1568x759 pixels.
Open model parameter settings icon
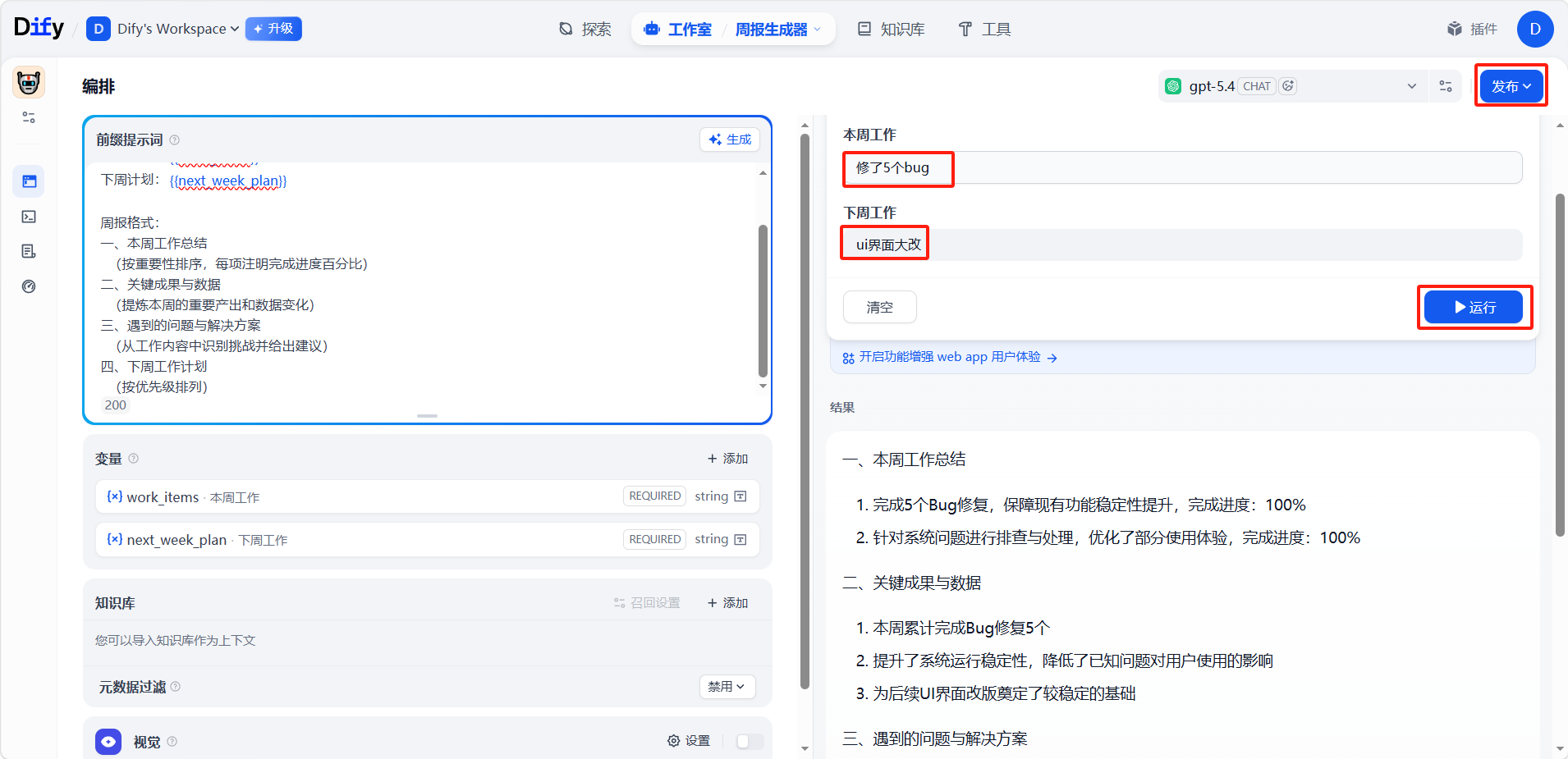tap(1446, 86)
